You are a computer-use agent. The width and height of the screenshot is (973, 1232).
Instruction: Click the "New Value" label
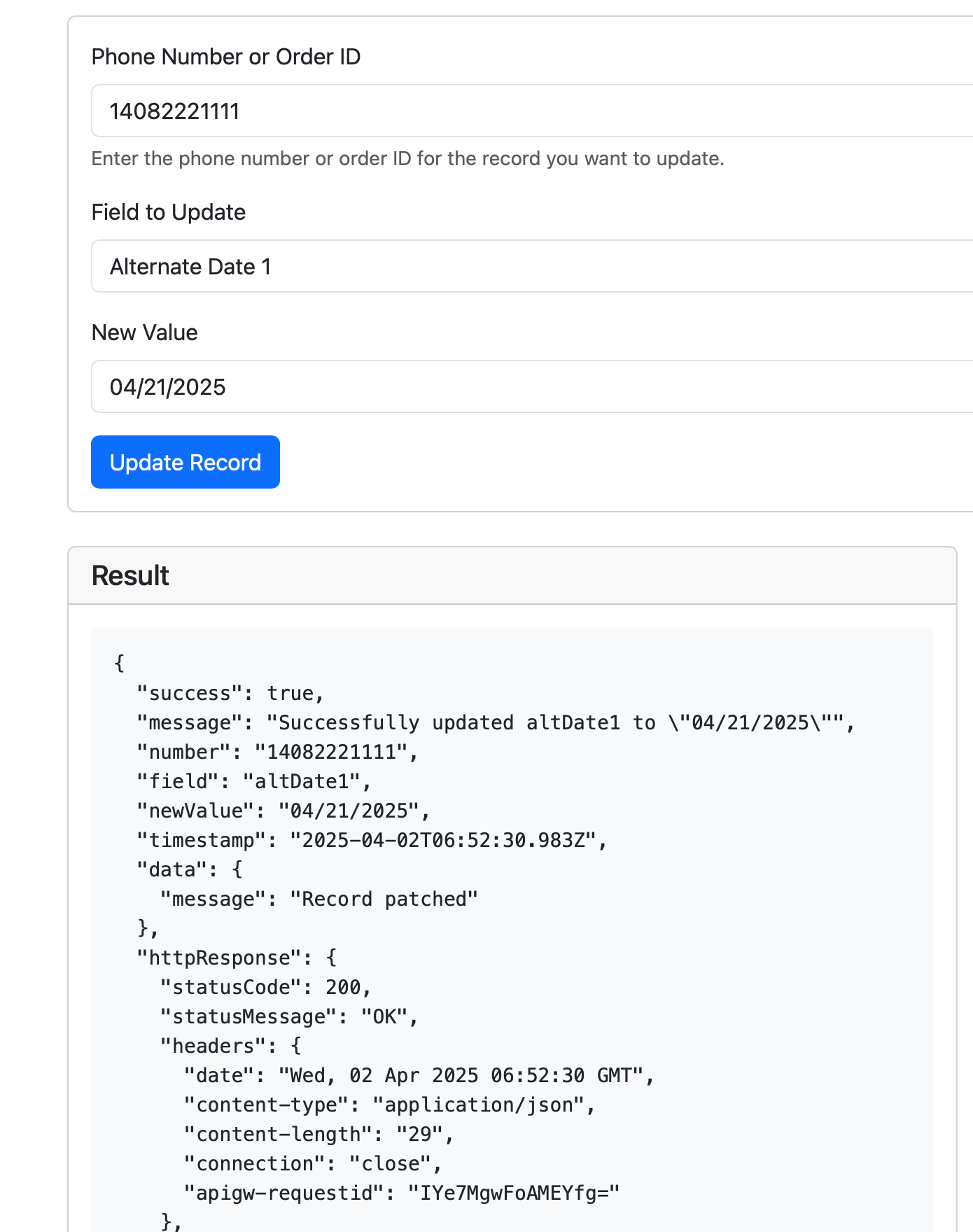(x=145, y=332)
